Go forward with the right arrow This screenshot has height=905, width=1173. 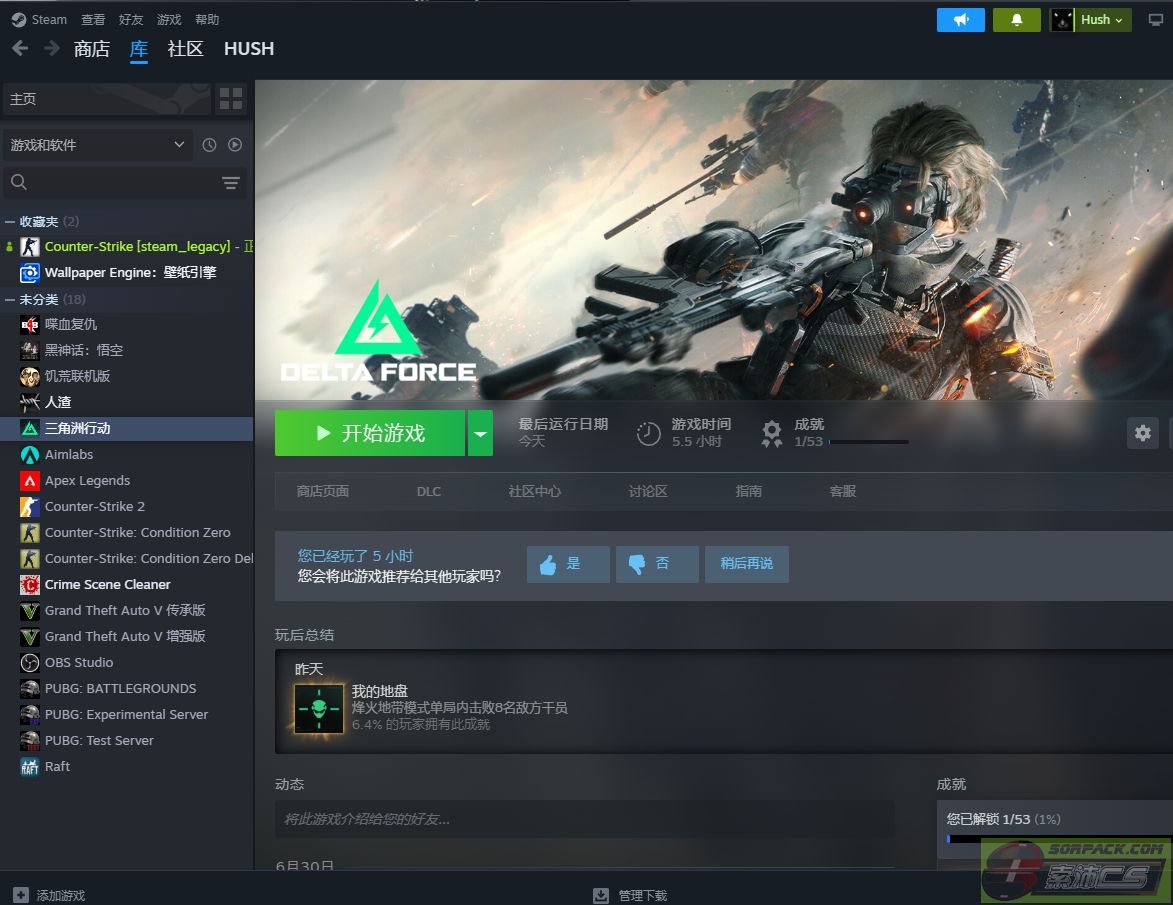coord(52,49)
